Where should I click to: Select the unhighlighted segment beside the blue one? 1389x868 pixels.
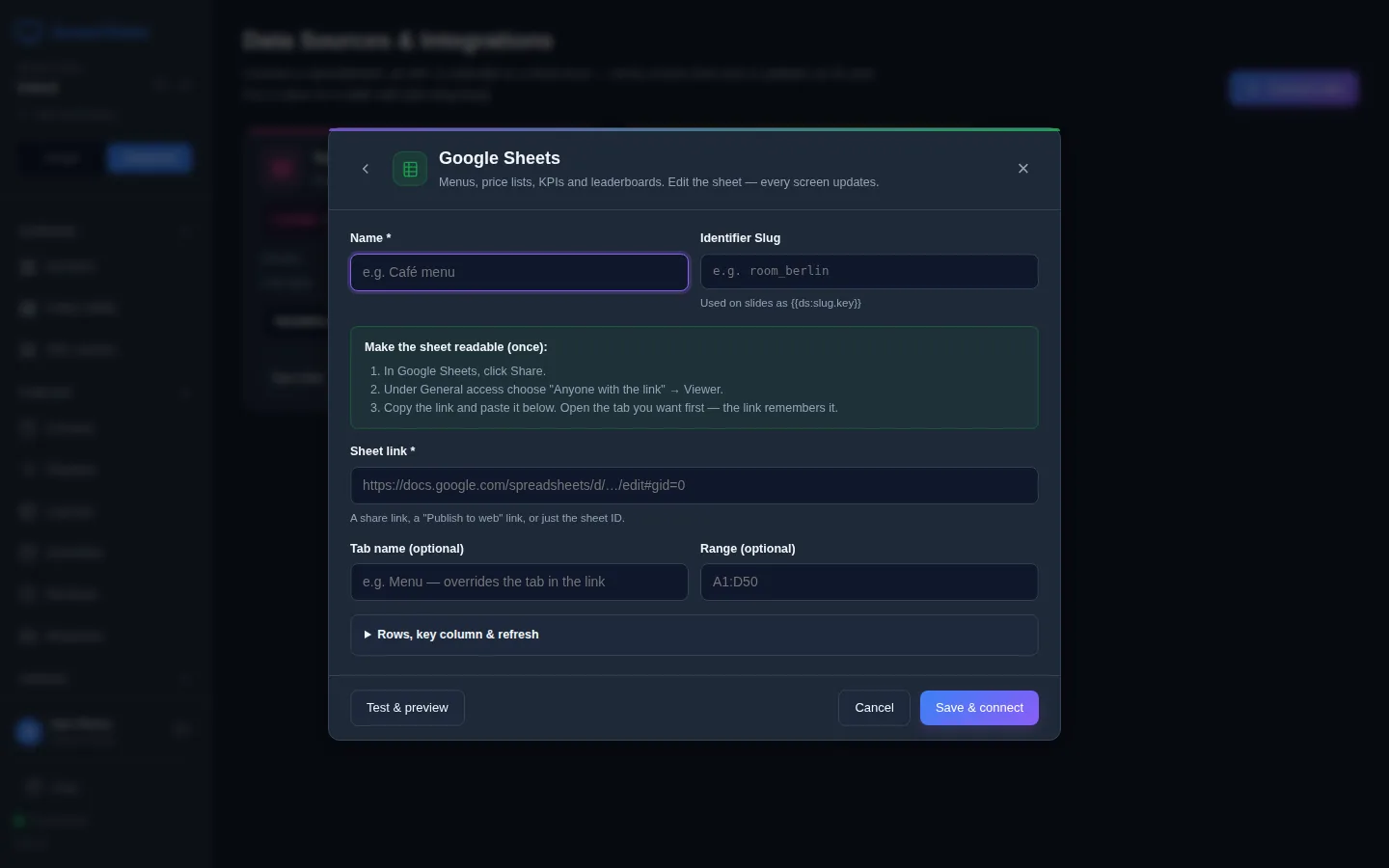point(63,158)
